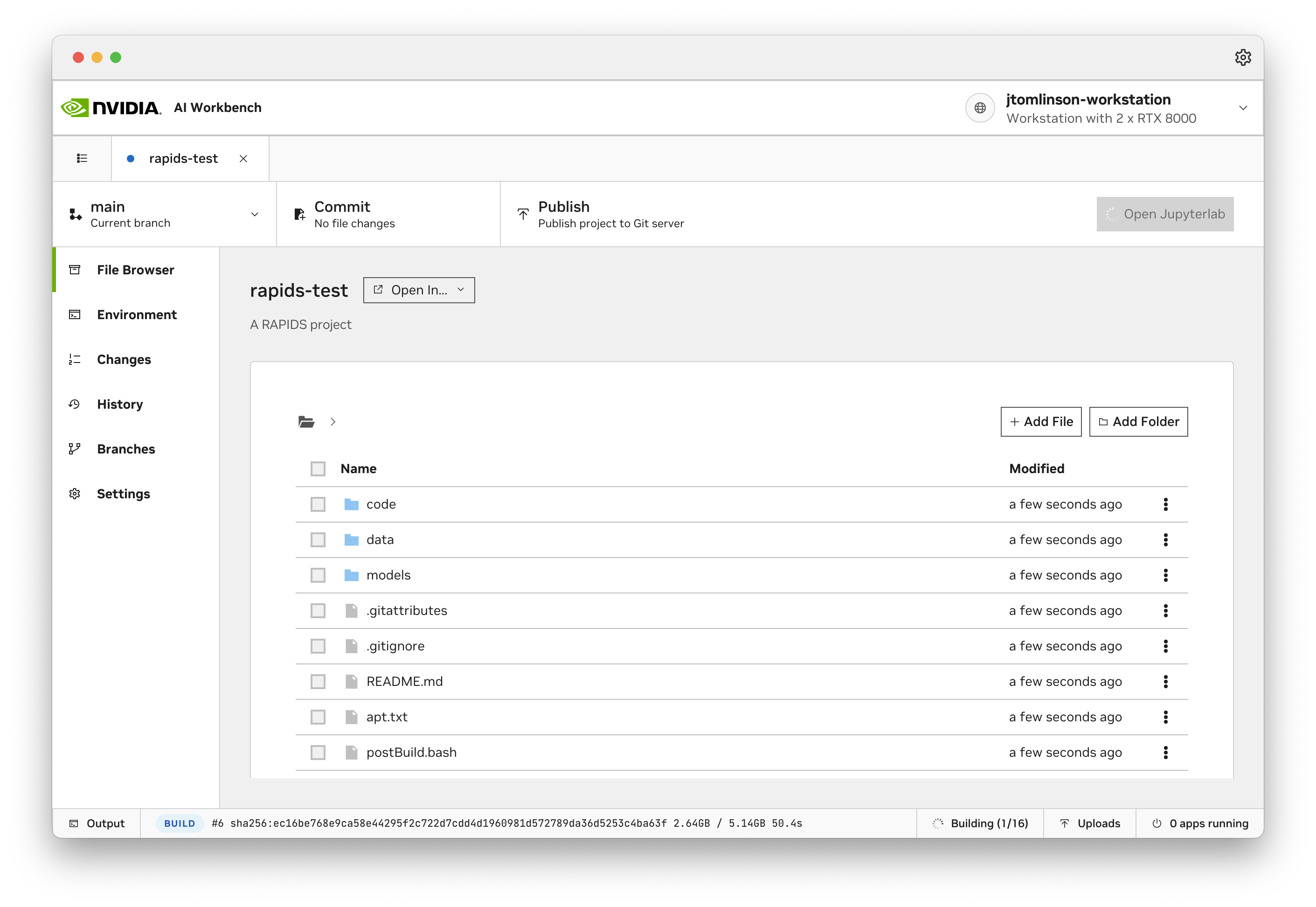1316x907 pixels.
Task: Check the checkbox for the data folder
Action: (318, 539)
